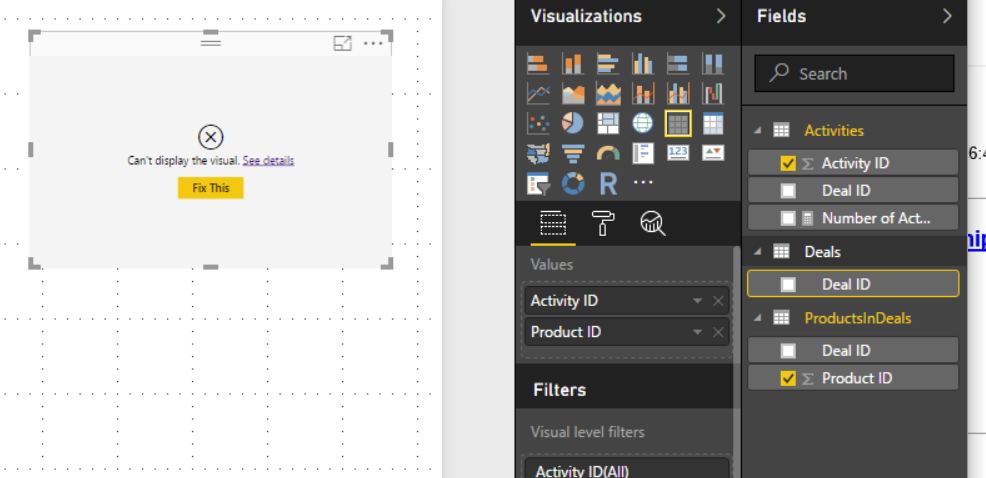This screenshot has width=986, height=478.
Task: Insert a Map globe visualization
Action: 643,123
